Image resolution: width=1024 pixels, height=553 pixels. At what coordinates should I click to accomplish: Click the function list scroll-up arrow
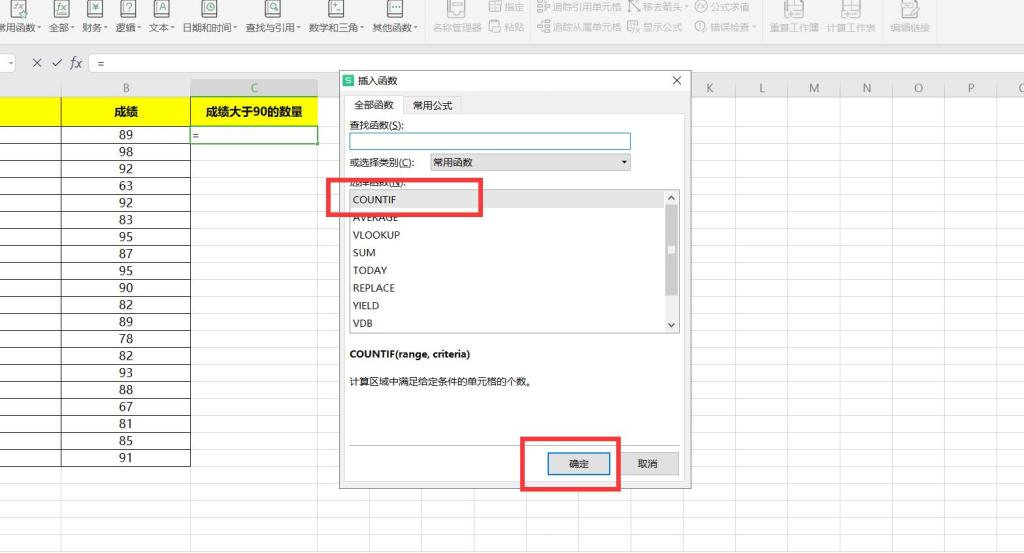671,197
